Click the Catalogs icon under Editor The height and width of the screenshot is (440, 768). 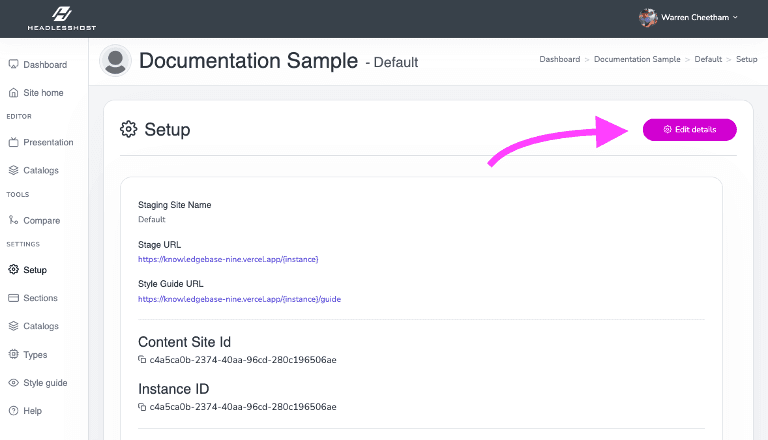tap(13, 171)
